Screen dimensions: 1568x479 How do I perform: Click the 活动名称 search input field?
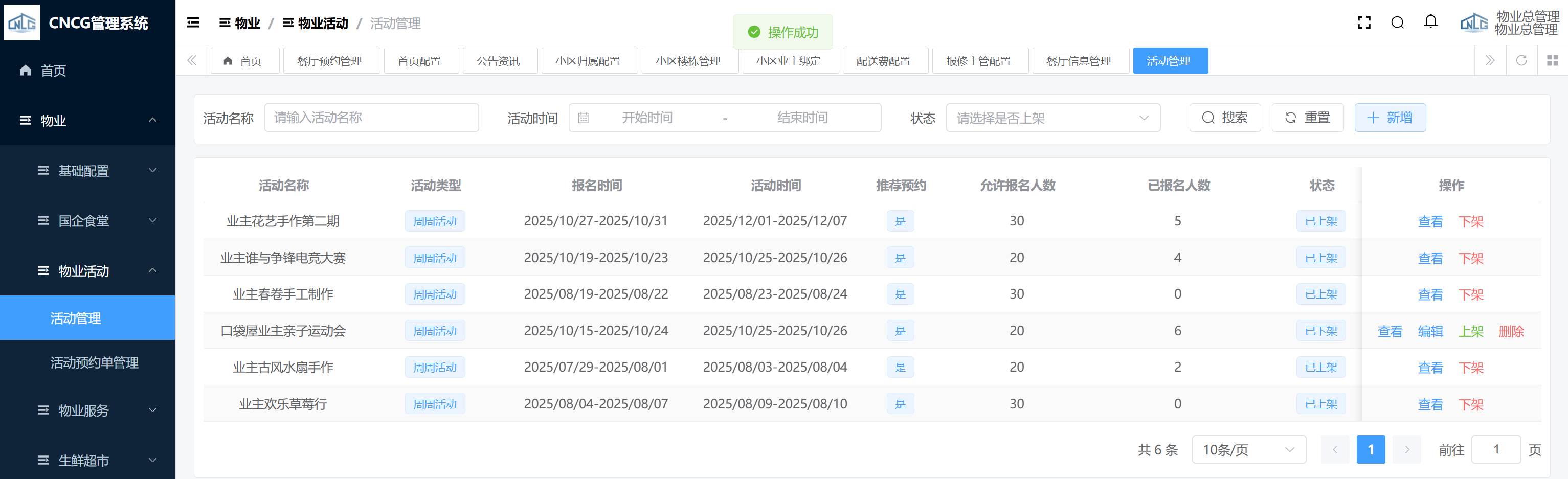371,118
